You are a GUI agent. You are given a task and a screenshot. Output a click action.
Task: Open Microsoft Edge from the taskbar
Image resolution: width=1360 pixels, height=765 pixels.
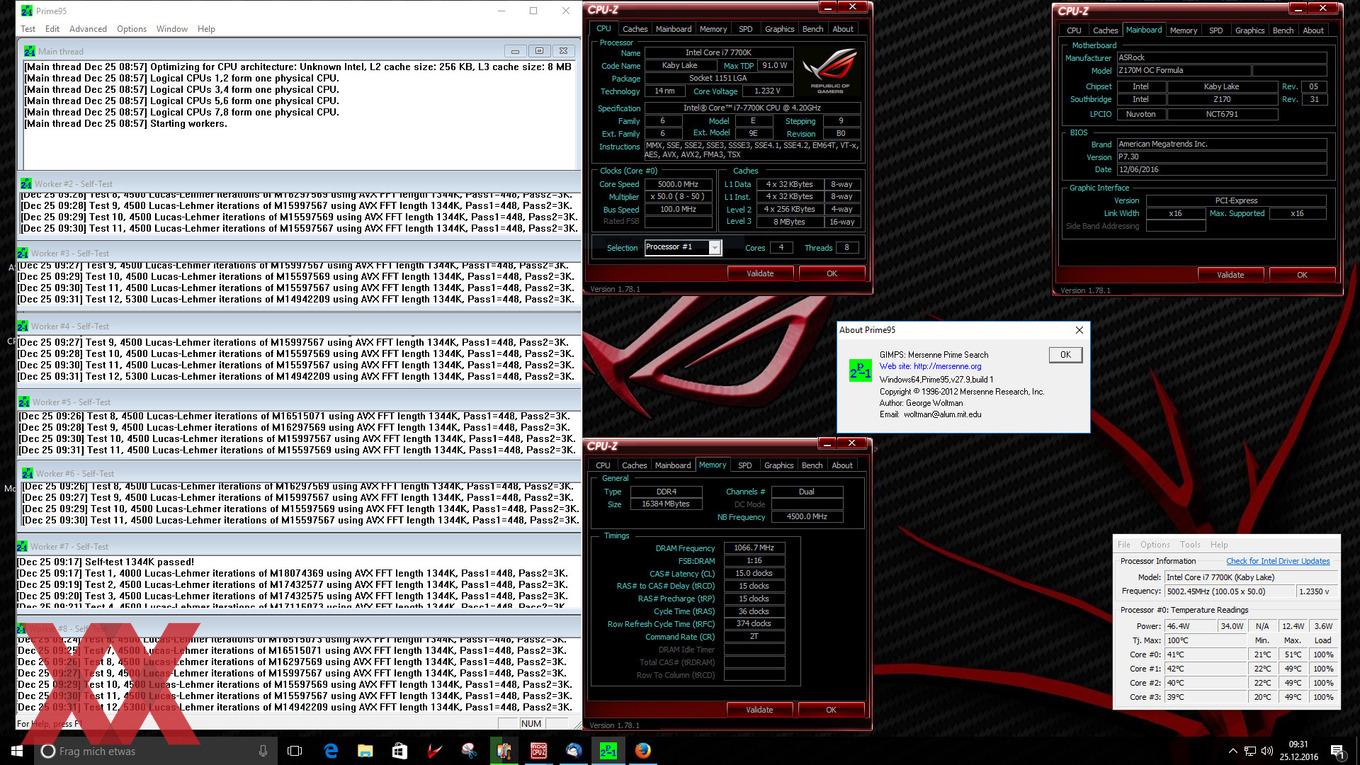[x=331, y=750]
